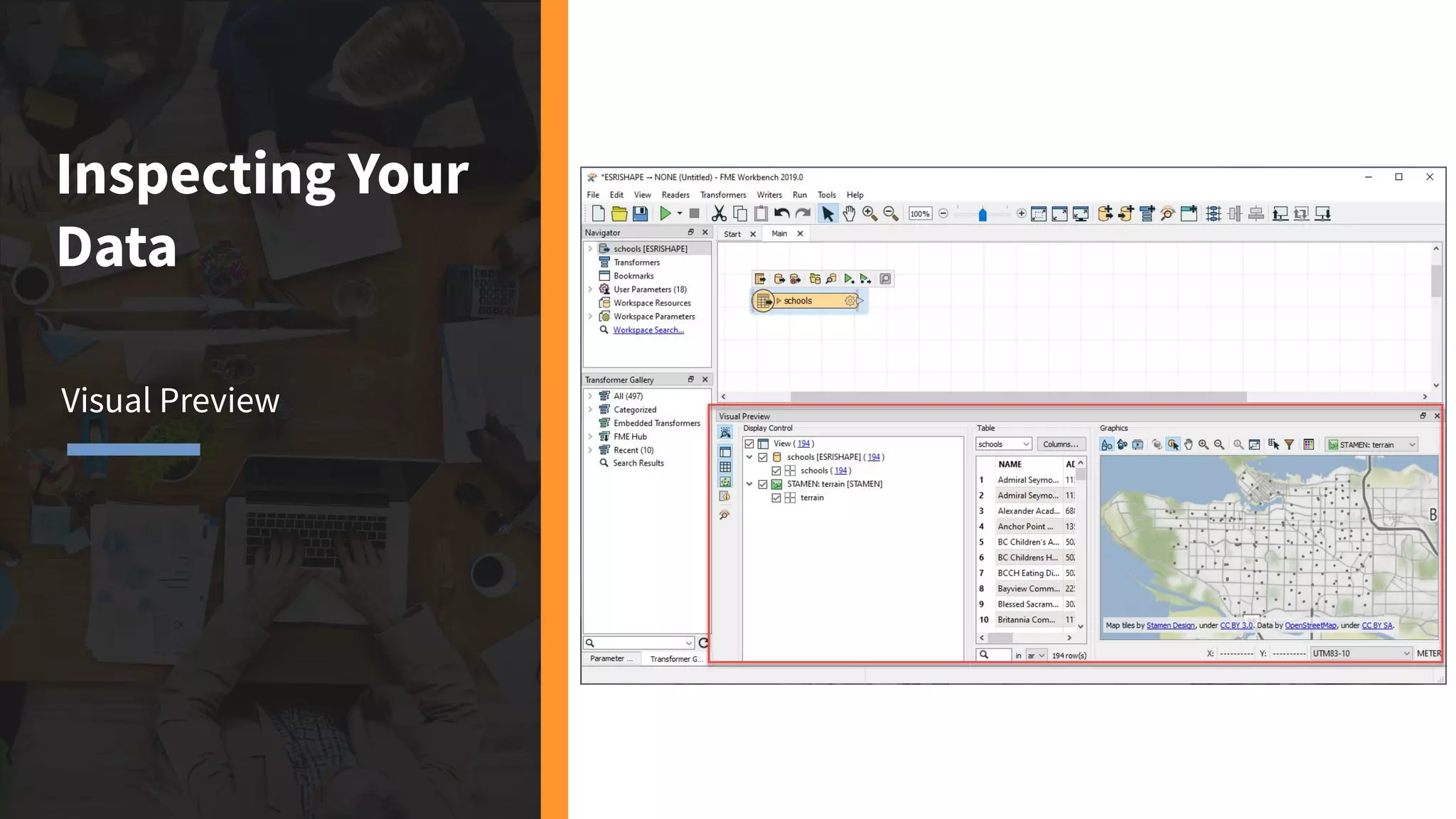Click the 194 count link next to View
1456x819 pixels.
tap(803, 444)
